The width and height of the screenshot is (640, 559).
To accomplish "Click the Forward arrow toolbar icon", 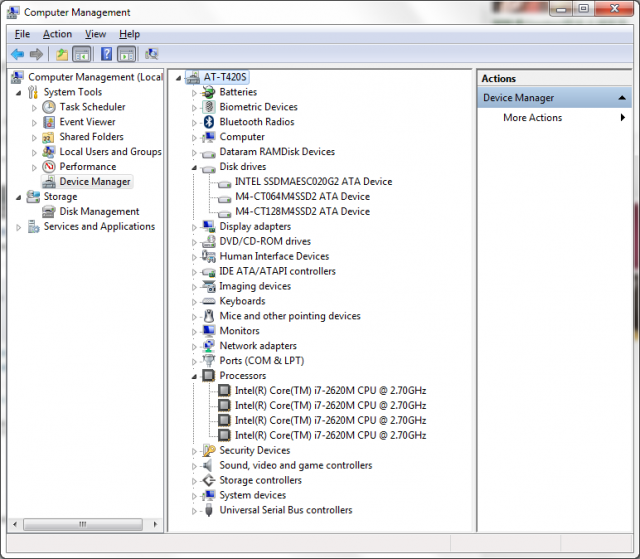I will (x=36, y=54).
